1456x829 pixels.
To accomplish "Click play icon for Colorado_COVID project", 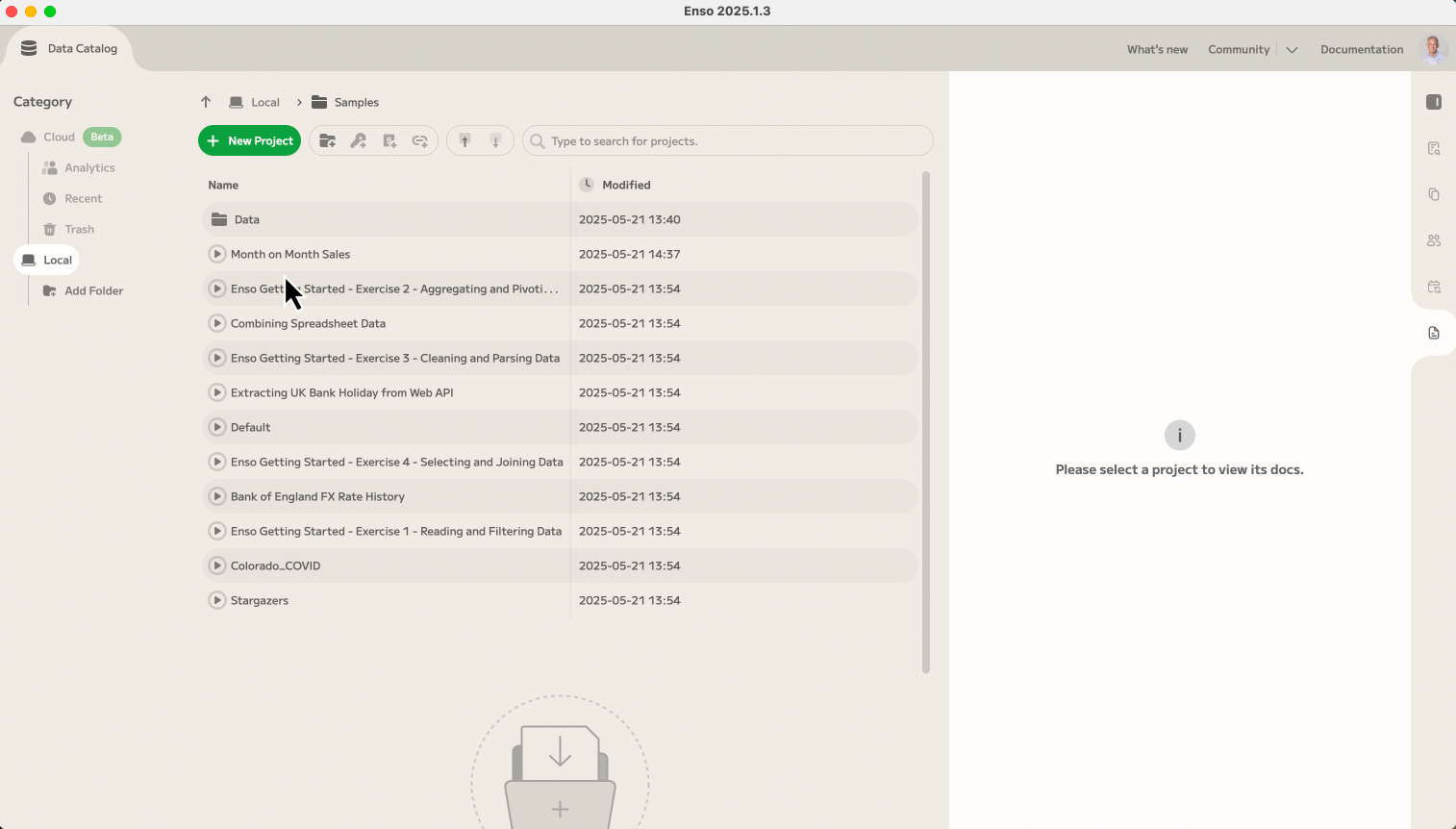I will tap(217, 565).
